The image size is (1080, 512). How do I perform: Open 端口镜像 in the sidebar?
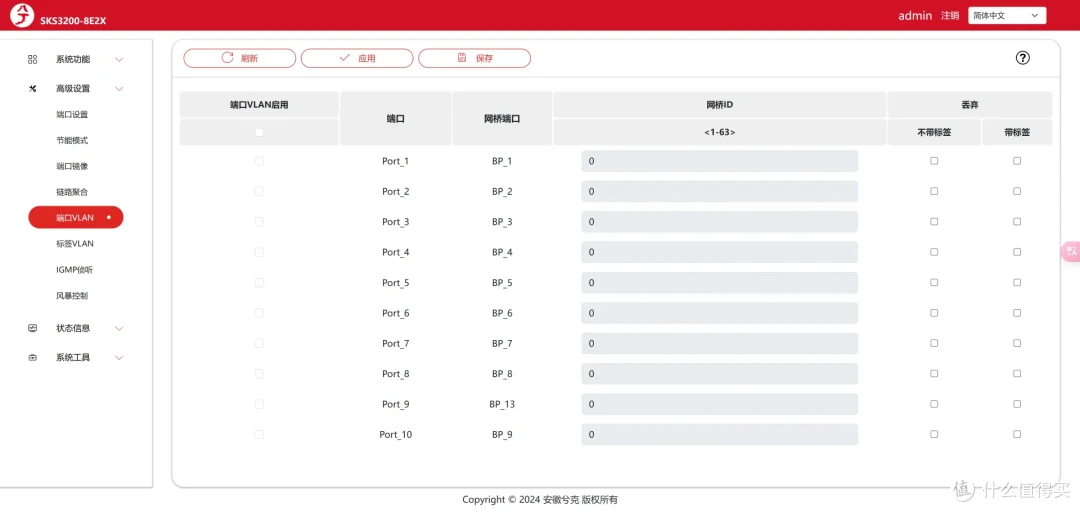tap(72, 166)
